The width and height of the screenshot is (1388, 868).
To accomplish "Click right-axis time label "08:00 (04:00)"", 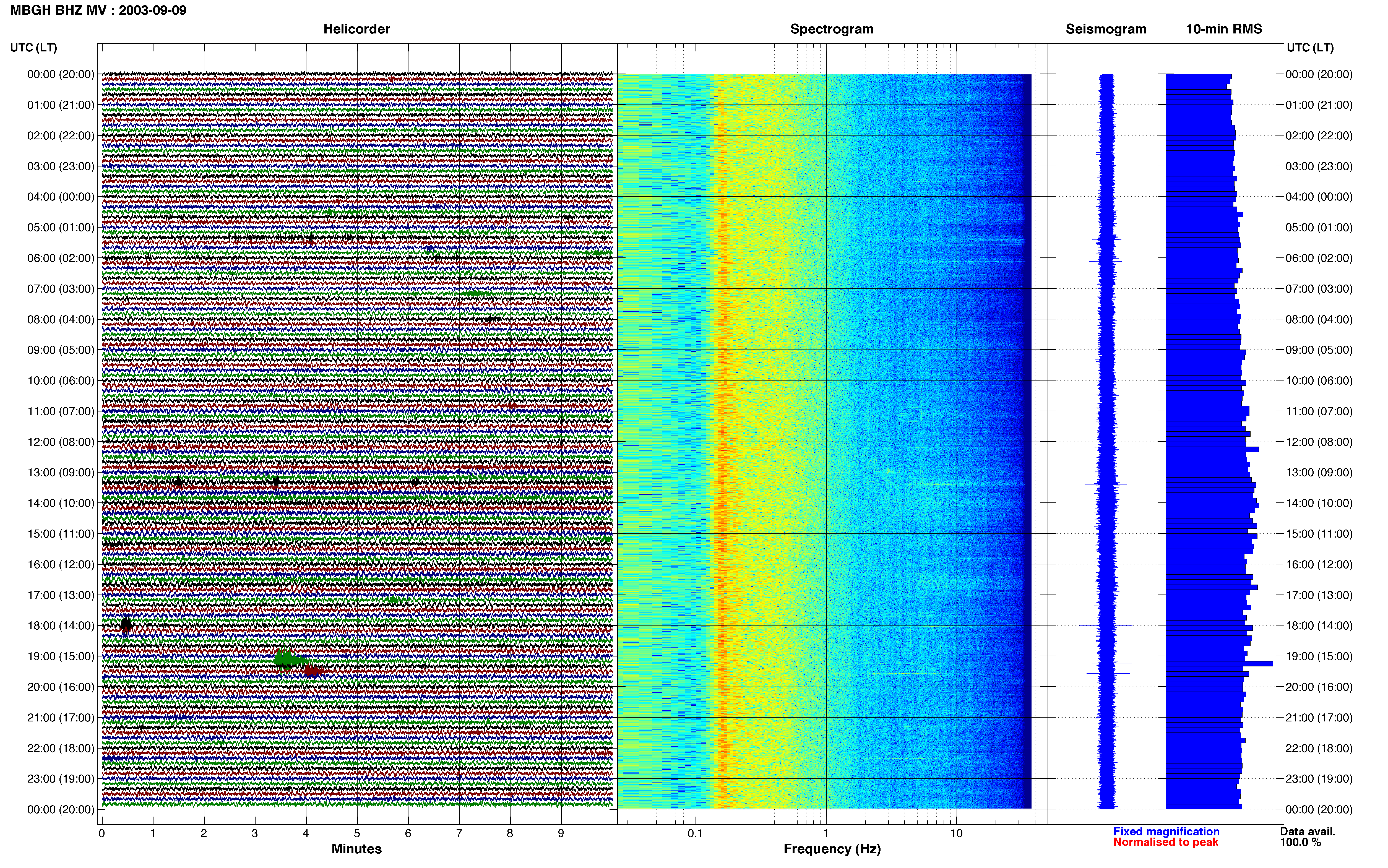I will 1319,319.
